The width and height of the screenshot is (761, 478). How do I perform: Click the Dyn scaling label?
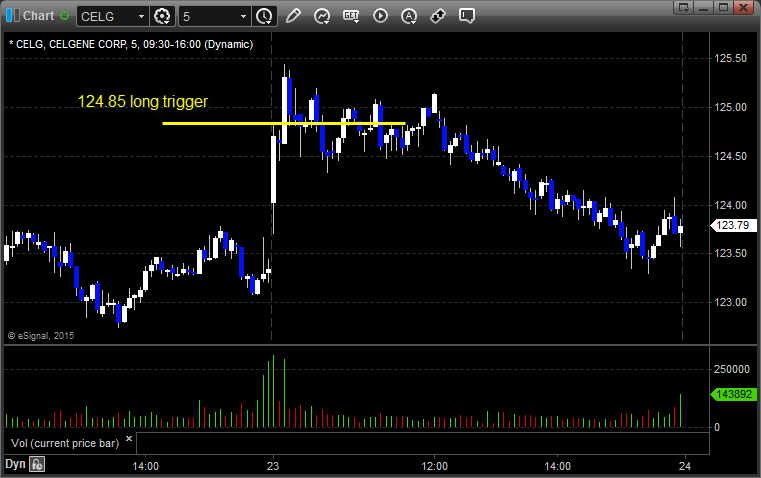pos(15,464)
